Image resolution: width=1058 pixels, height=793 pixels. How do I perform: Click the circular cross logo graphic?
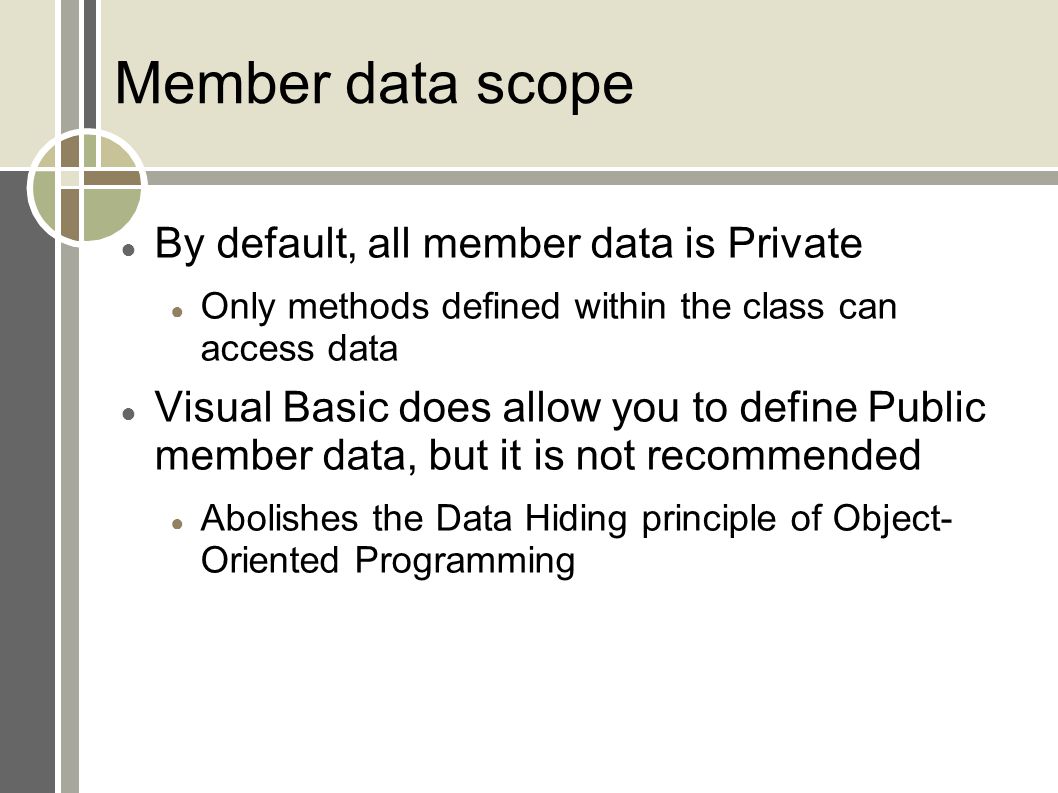(x=87, y=187)
